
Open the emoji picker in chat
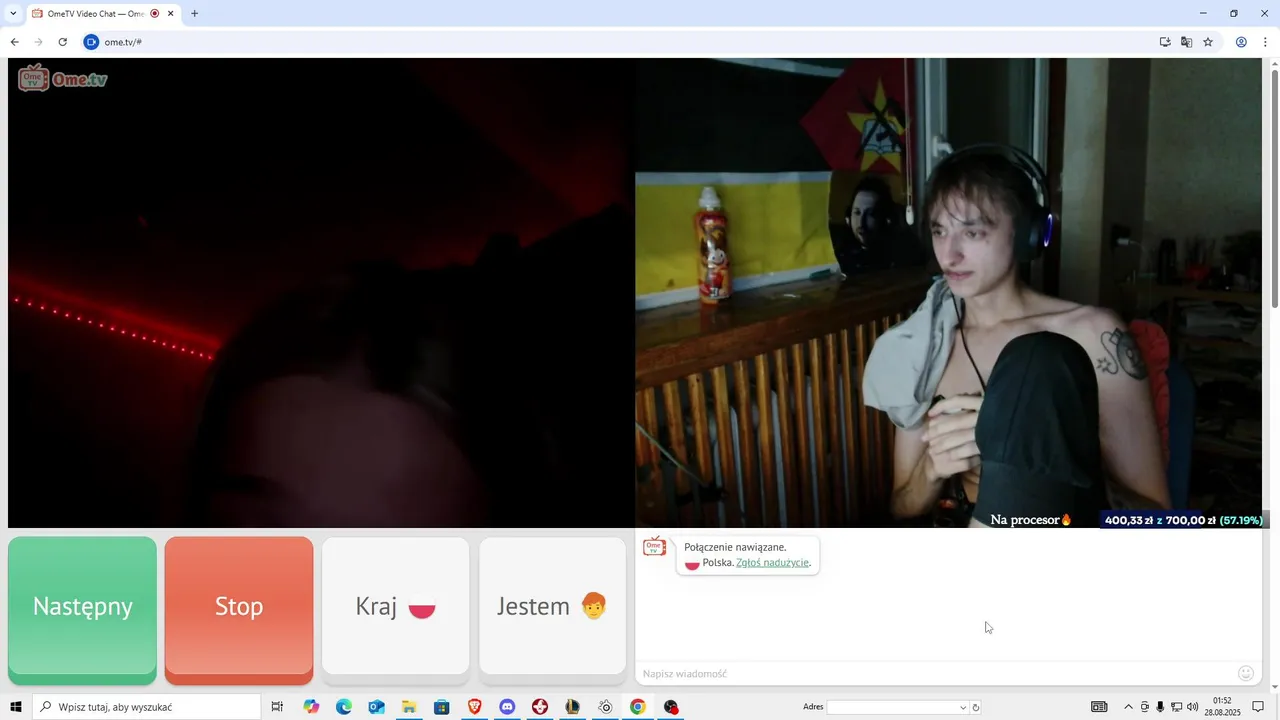tap(1246, 673)
